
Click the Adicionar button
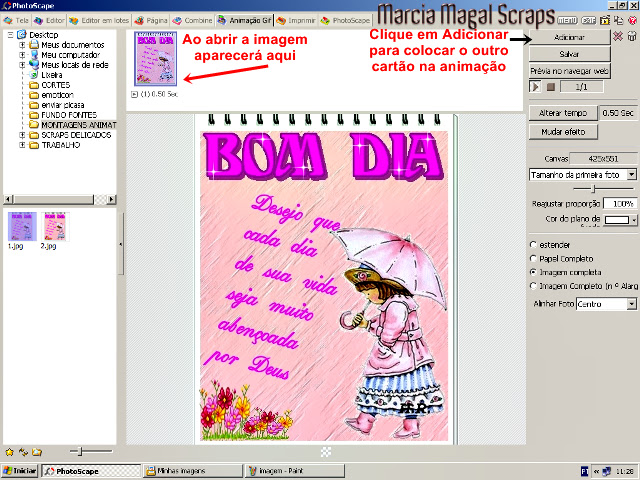[x=569, y=37]
